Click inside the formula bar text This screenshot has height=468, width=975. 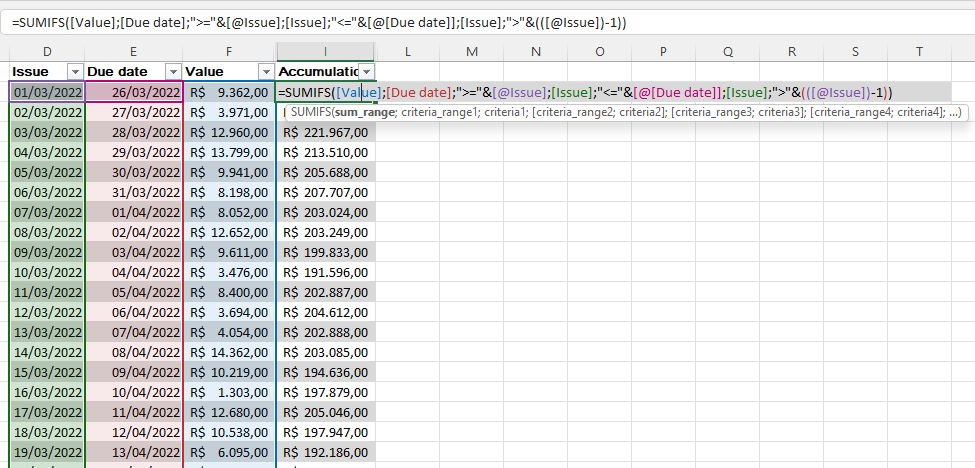click(x=319, y=23)
